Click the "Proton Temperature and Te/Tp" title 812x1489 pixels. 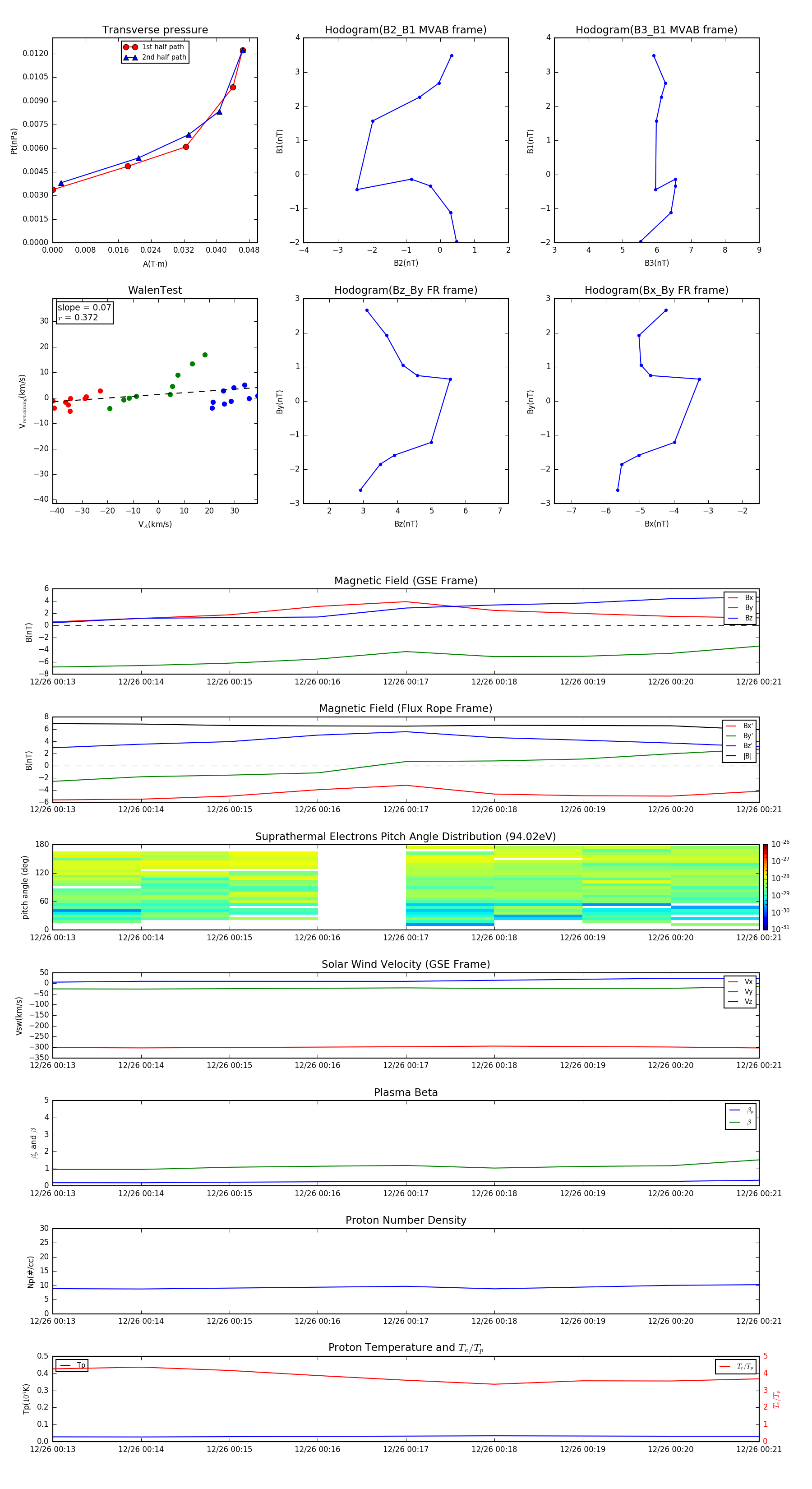click(x=406, y=1348)
